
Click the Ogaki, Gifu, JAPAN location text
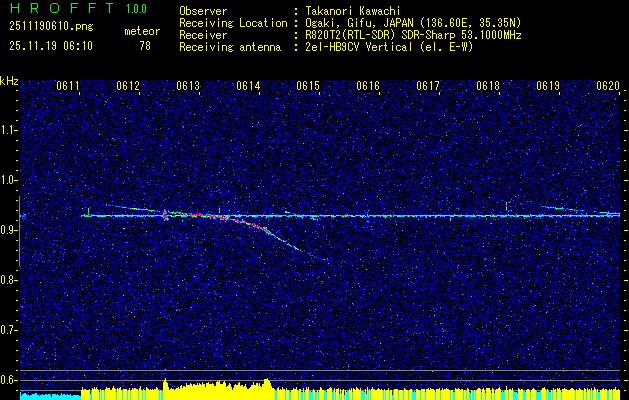(x=413, y=23)
